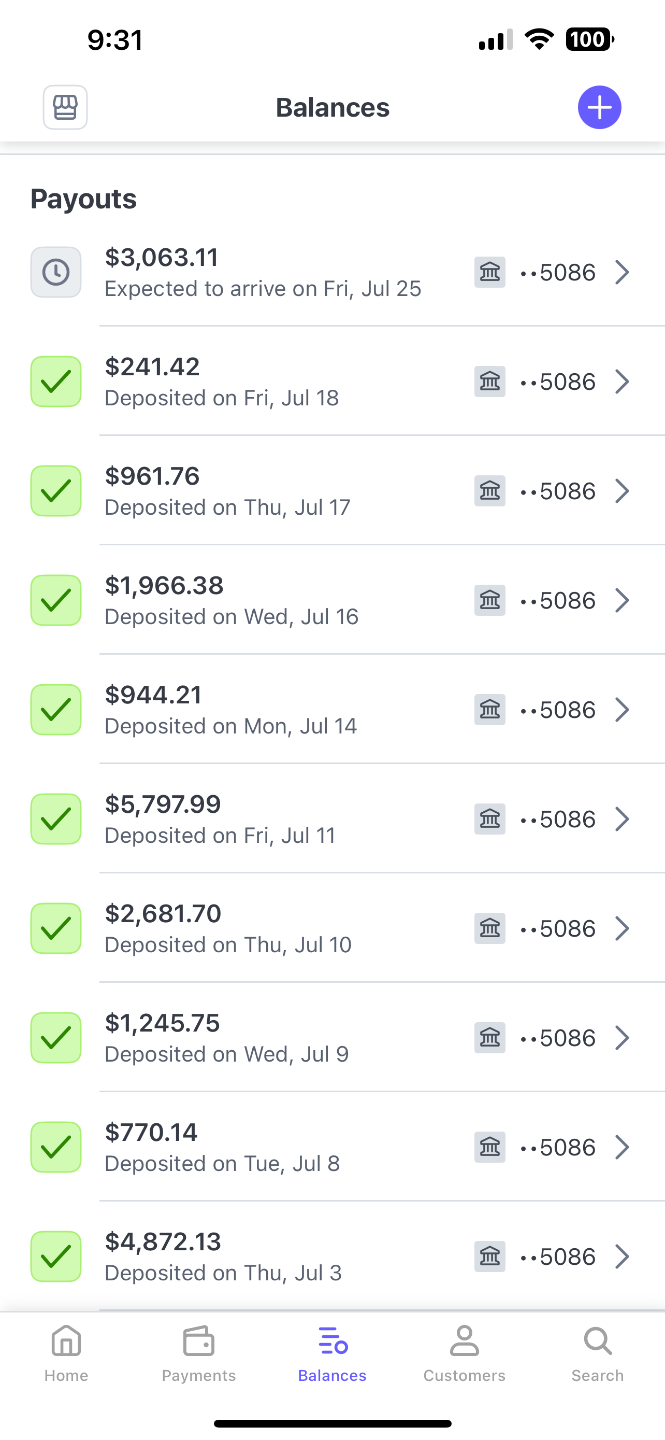Tap the purple plus create button
665x1440 pixels.
pyautogui.click(x=599, y=107)
